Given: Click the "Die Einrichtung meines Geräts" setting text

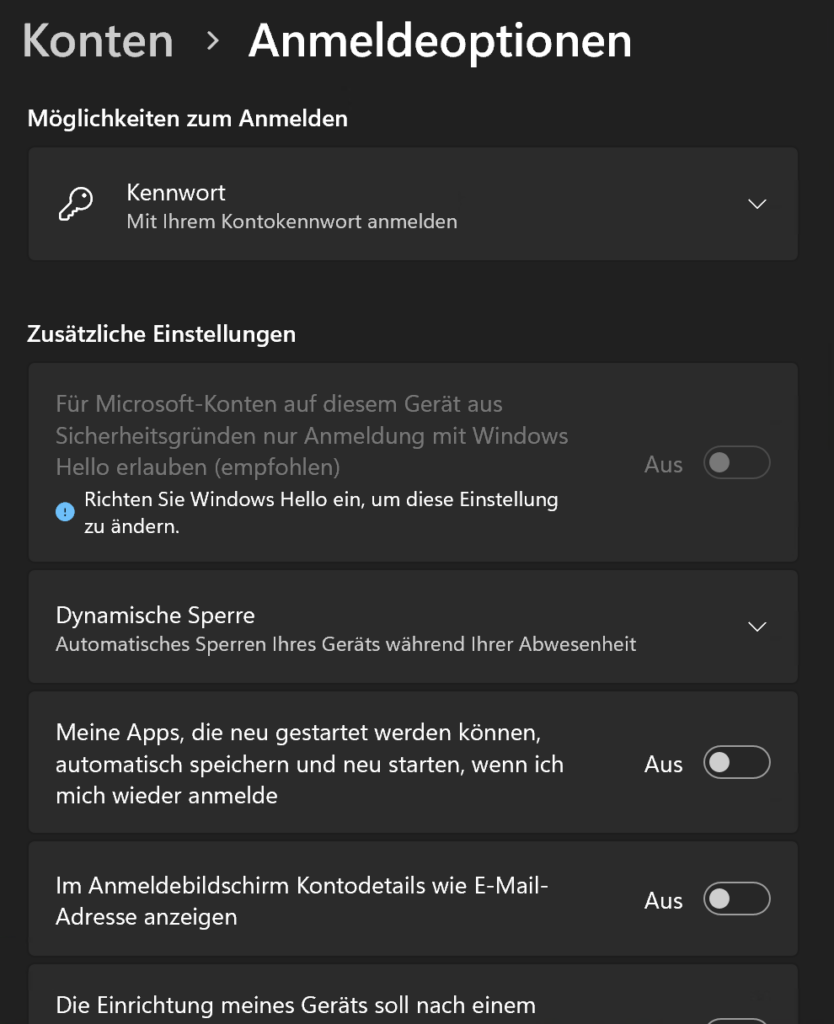Looking at the screenshot, I should pyautogui.click(x=295, y=1004).
